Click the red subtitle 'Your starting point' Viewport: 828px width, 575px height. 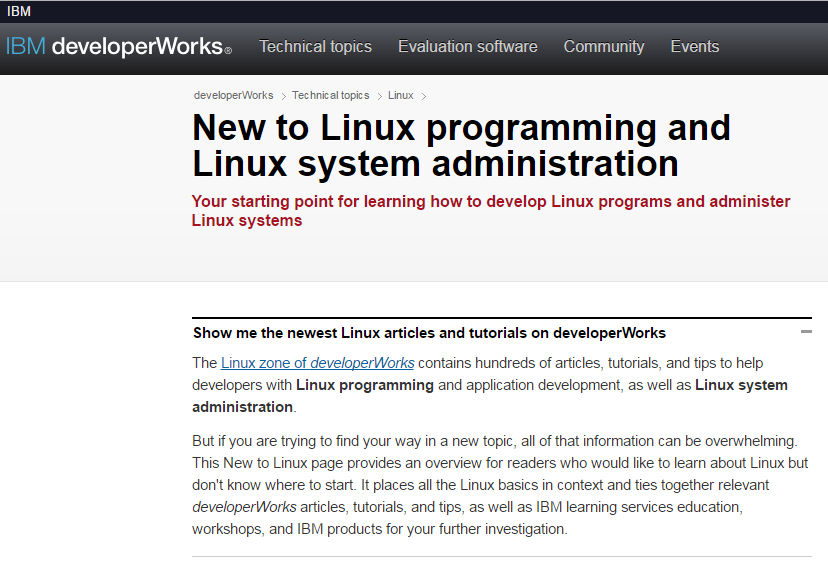point(491,211)
